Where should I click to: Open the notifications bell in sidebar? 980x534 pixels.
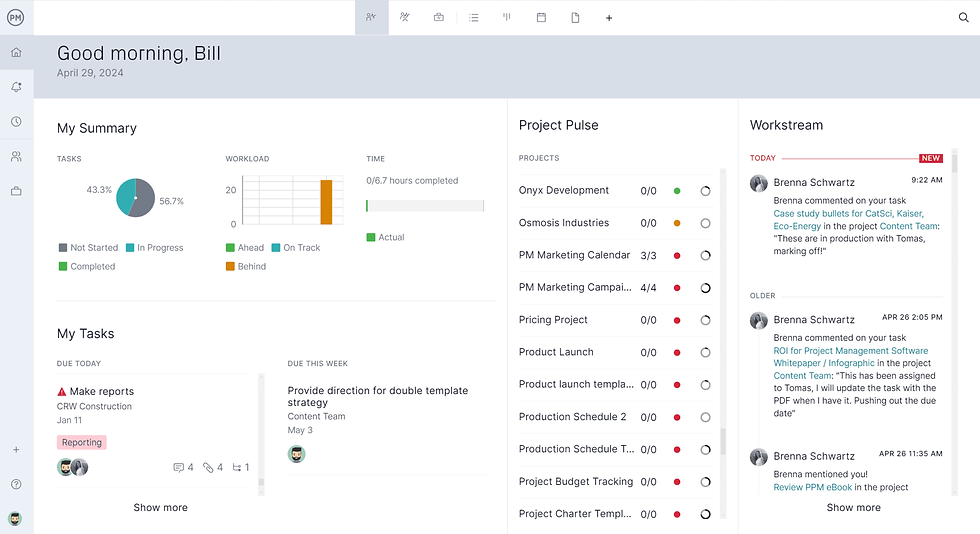[x=16, y=87]
